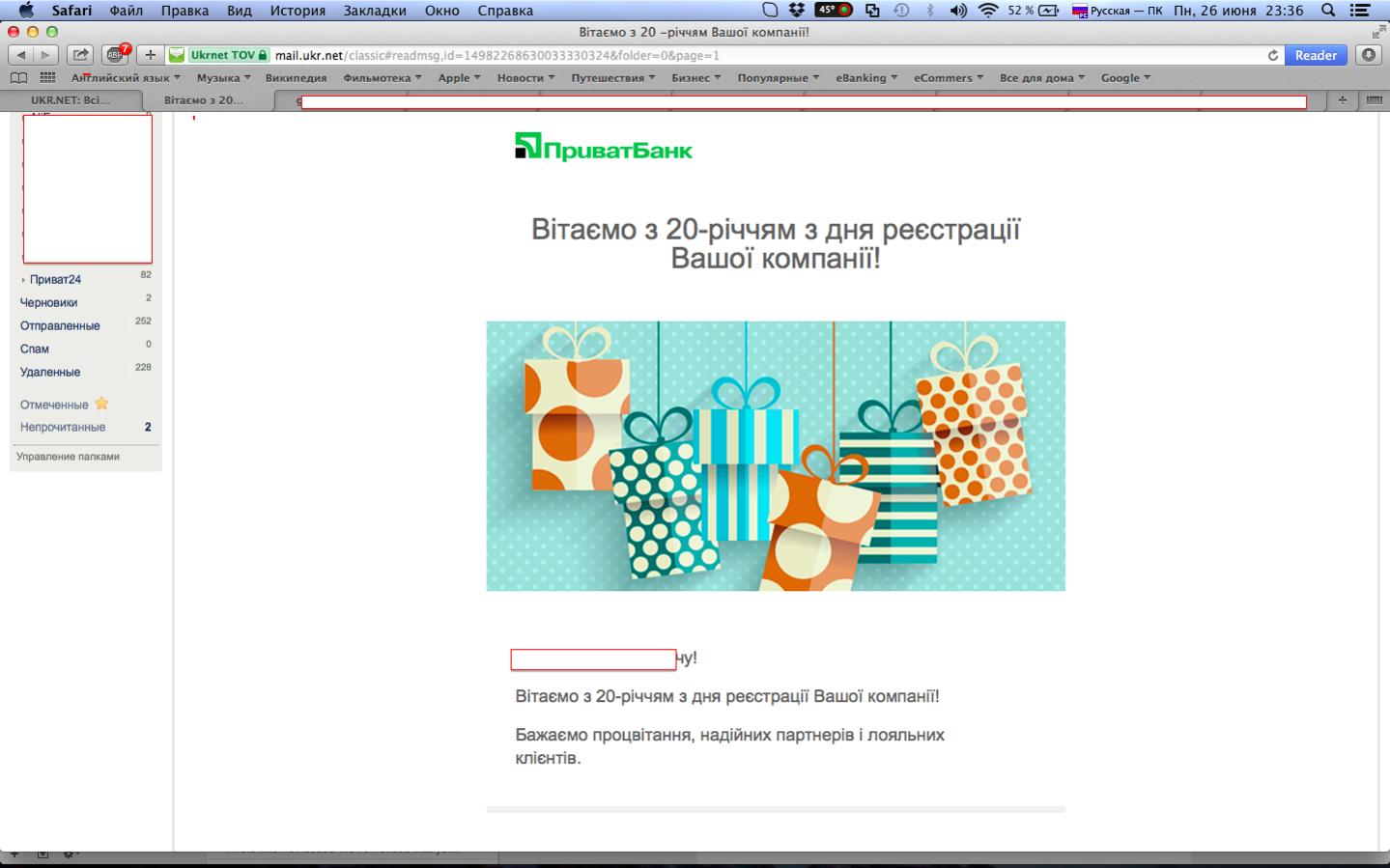The width and height of the screenshot is (1390, 868).
Task: Toggle the star next to Отмеченные
Action: 101,404
